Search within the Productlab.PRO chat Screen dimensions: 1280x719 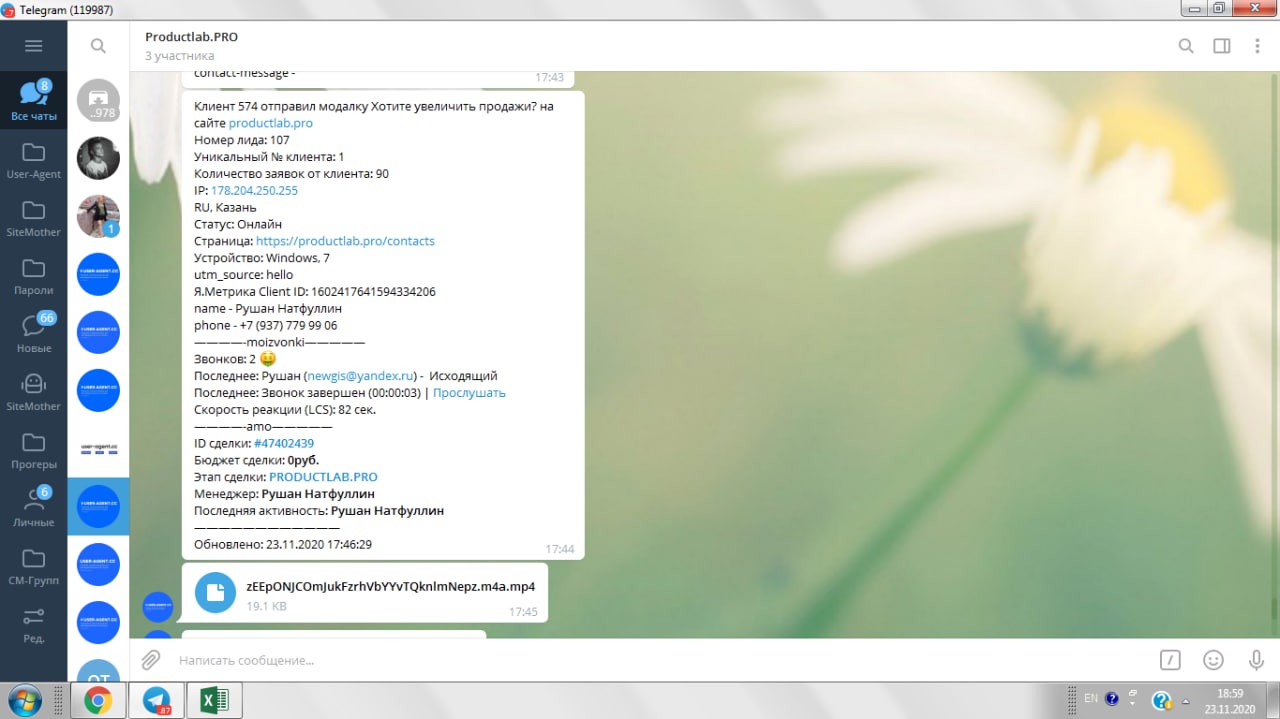coord(1185,46)
